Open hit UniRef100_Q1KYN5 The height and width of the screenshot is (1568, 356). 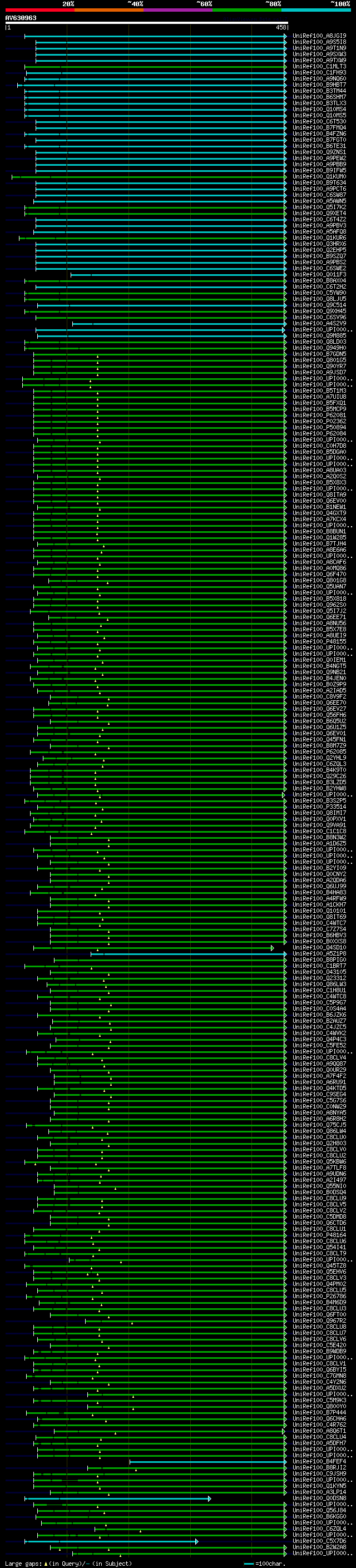[x=319, y=1486]
